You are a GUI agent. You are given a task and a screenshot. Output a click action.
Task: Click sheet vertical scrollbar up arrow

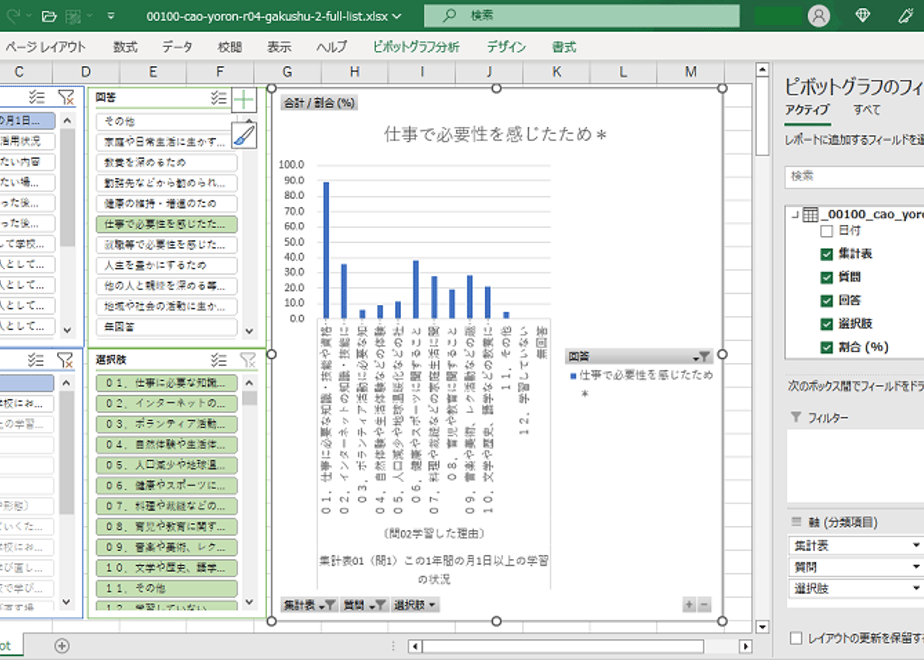(x=762, y=70)
